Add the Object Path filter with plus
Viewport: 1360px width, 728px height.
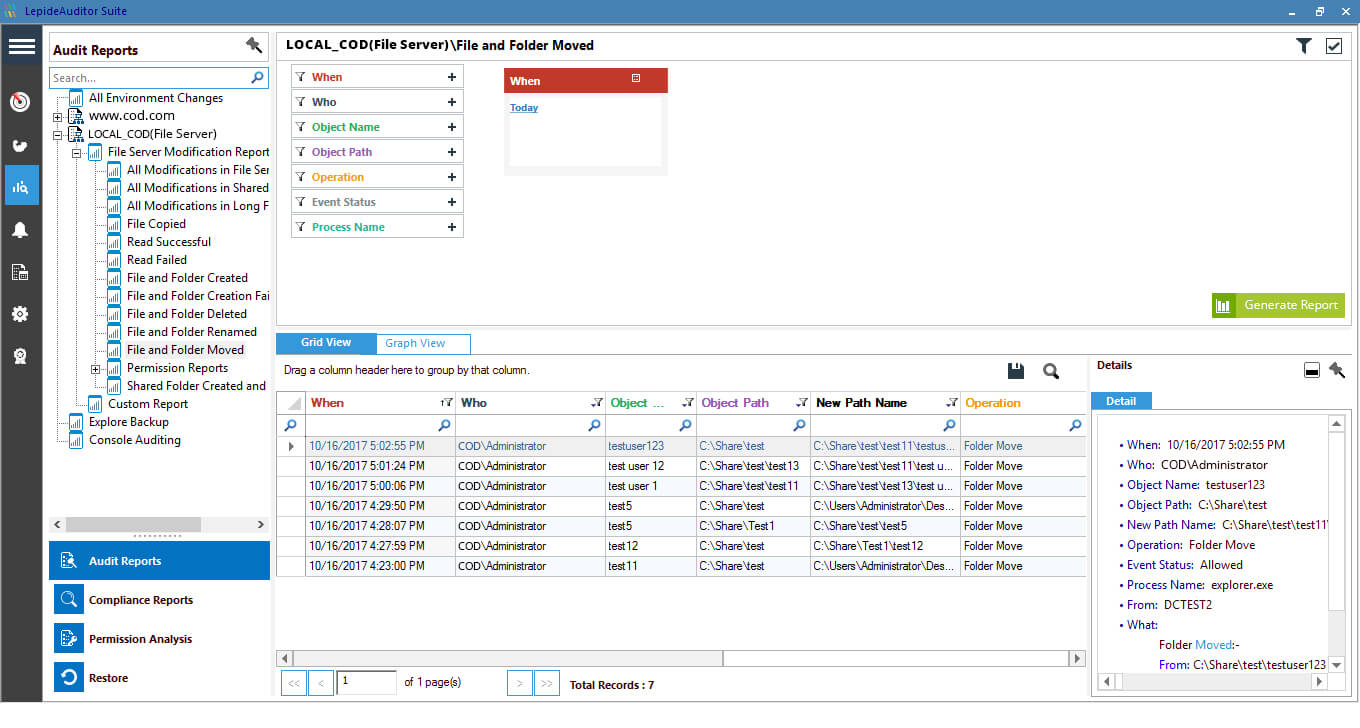452,152
